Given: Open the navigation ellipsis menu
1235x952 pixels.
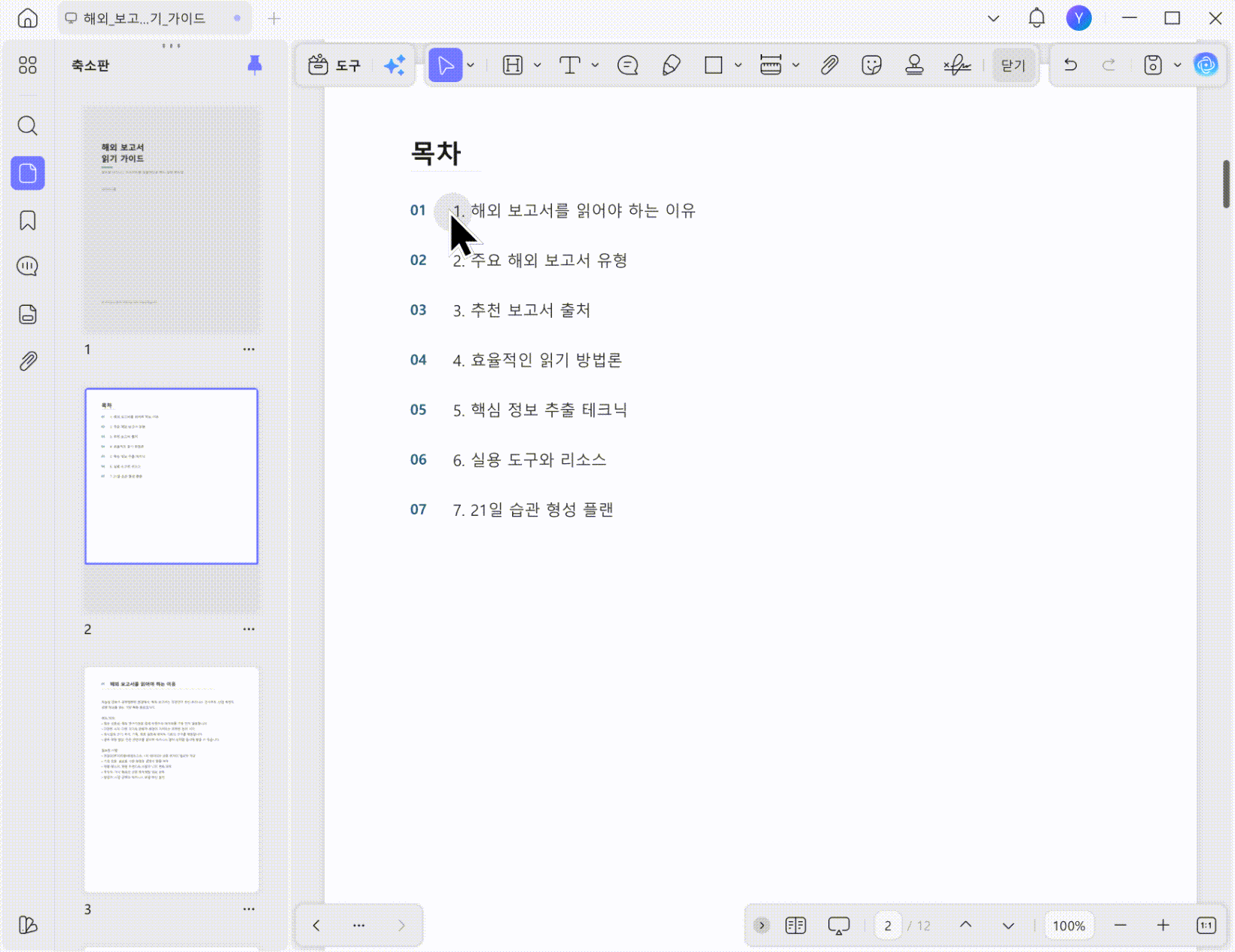Looking at the screenshot, I should click(x=359, y=926).
